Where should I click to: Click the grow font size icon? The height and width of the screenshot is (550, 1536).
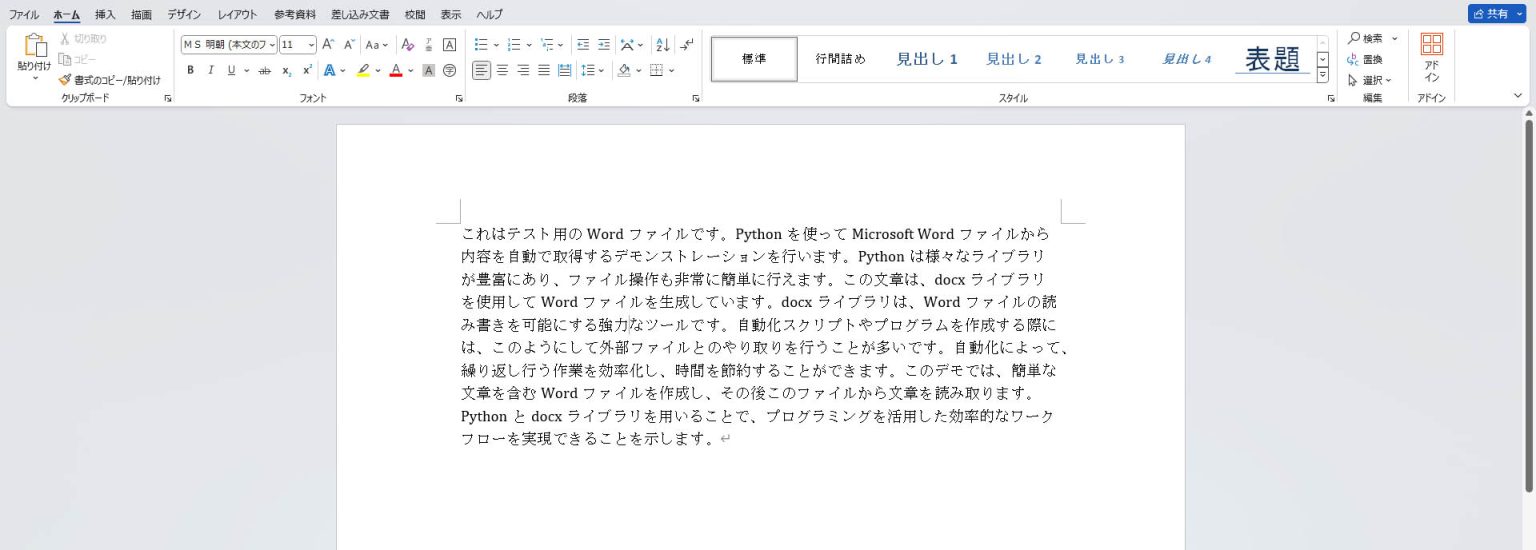click(328, 45)
